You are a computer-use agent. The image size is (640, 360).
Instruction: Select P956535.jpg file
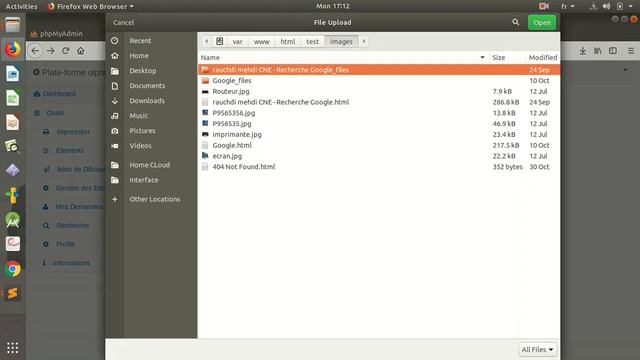(379, 124)
